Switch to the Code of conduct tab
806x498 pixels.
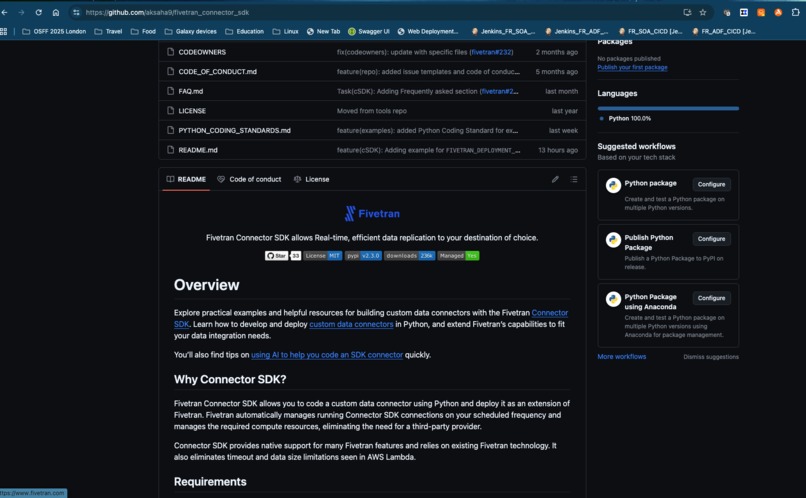point(249,179)
